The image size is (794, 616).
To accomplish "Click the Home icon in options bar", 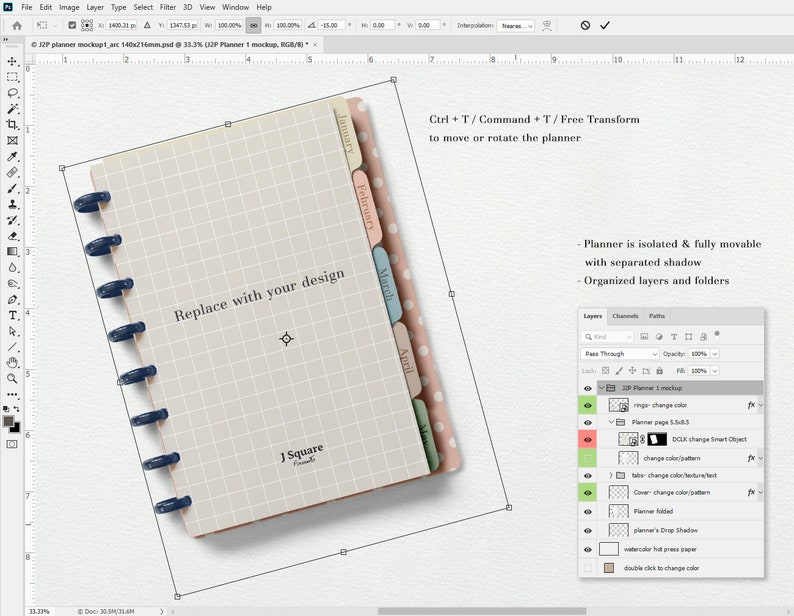I will [x=17, y=25].
